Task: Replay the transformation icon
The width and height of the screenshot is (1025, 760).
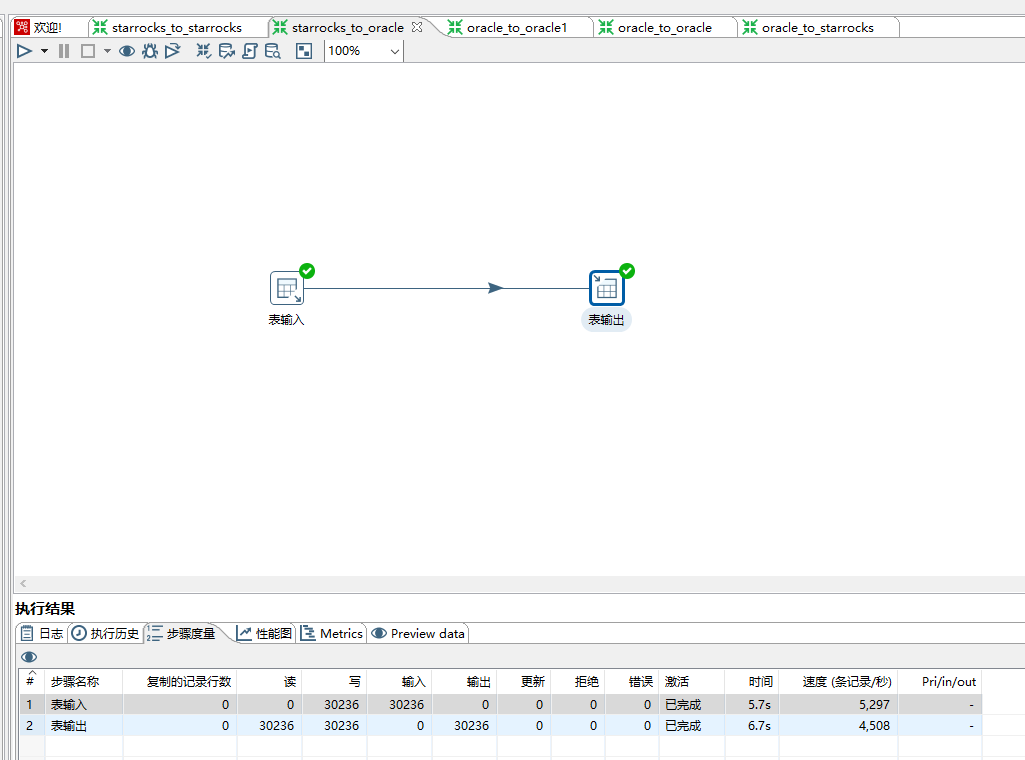Action: tap(173, 51)
